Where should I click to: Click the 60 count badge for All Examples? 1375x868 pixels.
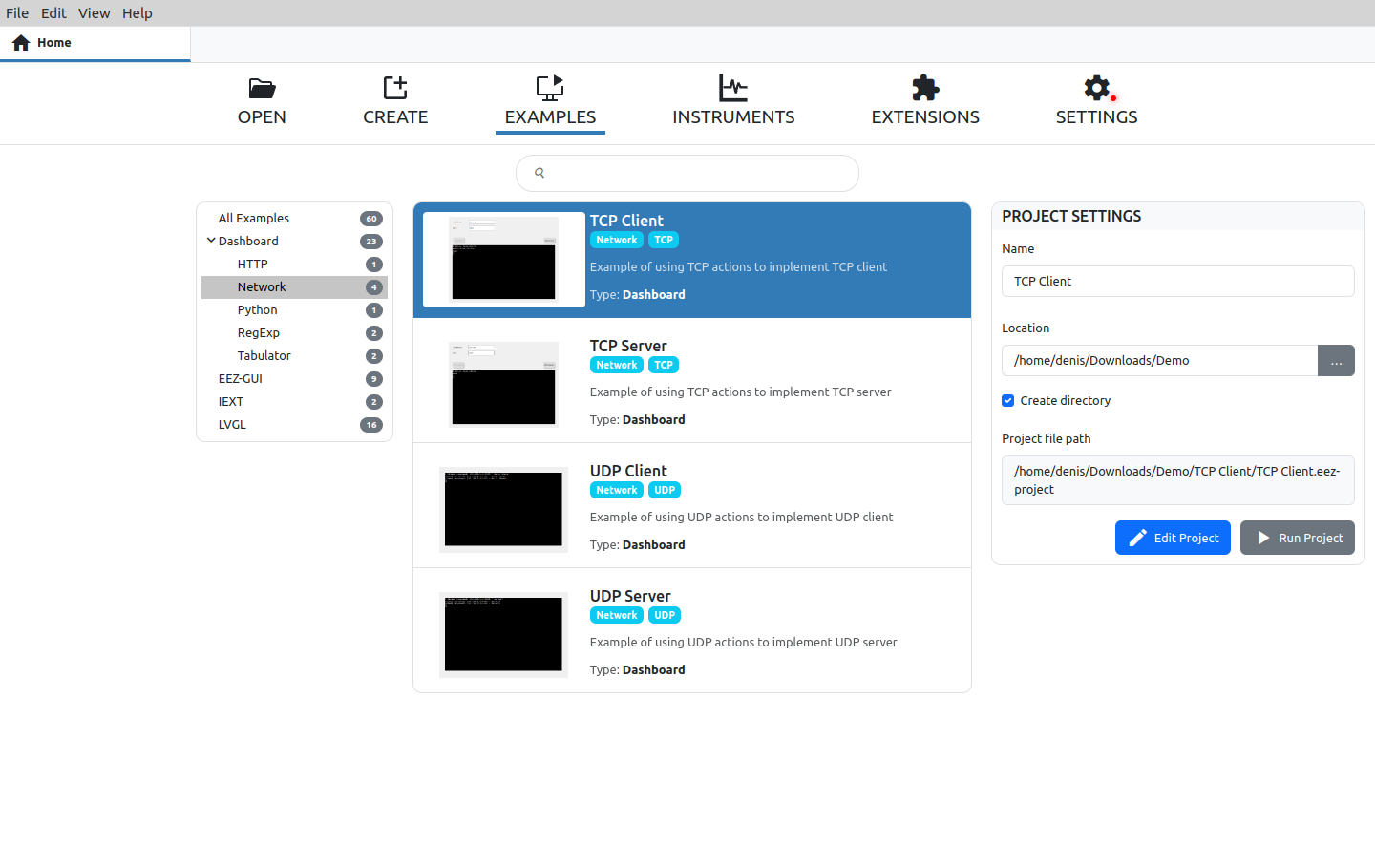(x=371, y=219)
